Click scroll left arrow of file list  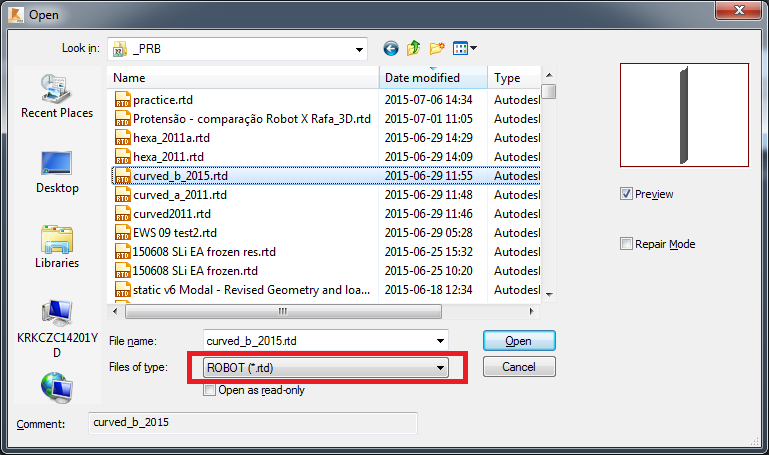[115, 311]
